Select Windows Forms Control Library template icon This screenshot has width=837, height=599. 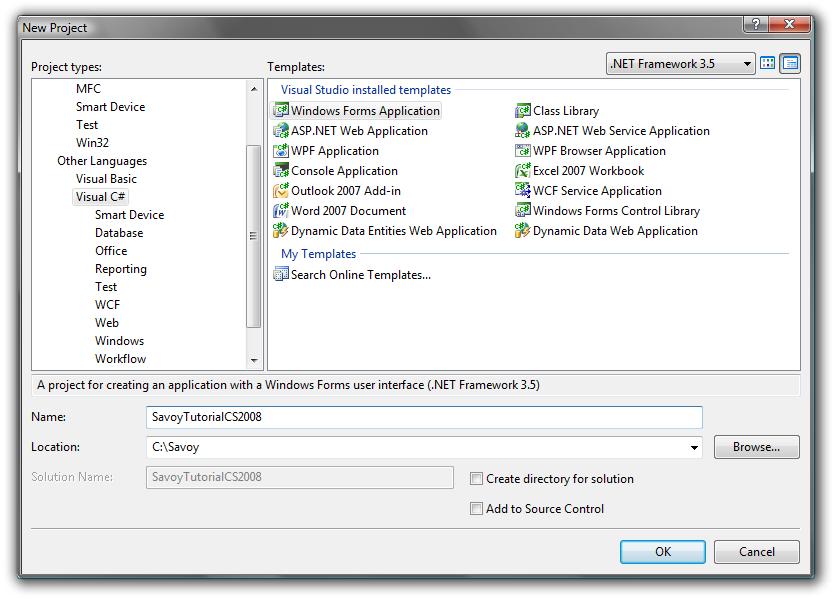523,210
